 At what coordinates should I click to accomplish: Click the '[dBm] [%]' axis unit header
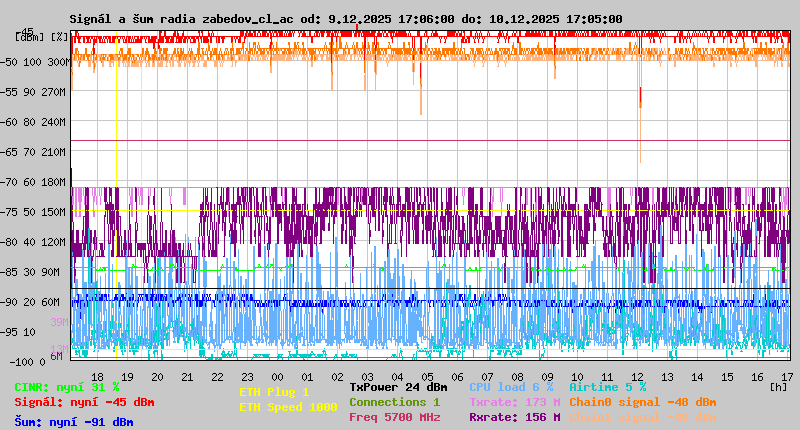(x=43, y=37)
